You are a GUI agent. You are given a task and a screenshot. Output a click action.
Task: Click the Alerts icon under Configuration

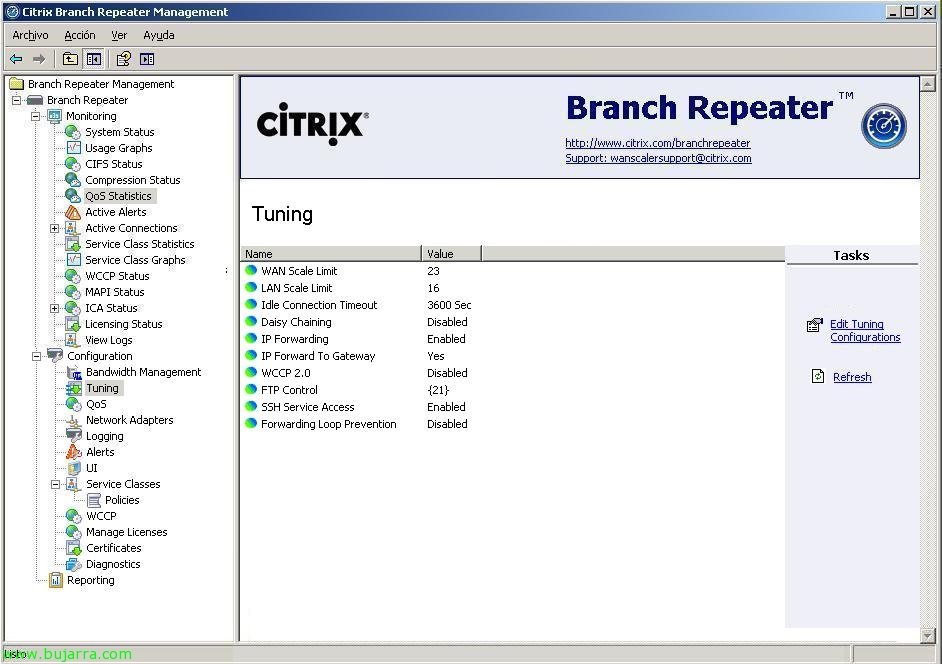pyautogui.click(x=74, y=452)
